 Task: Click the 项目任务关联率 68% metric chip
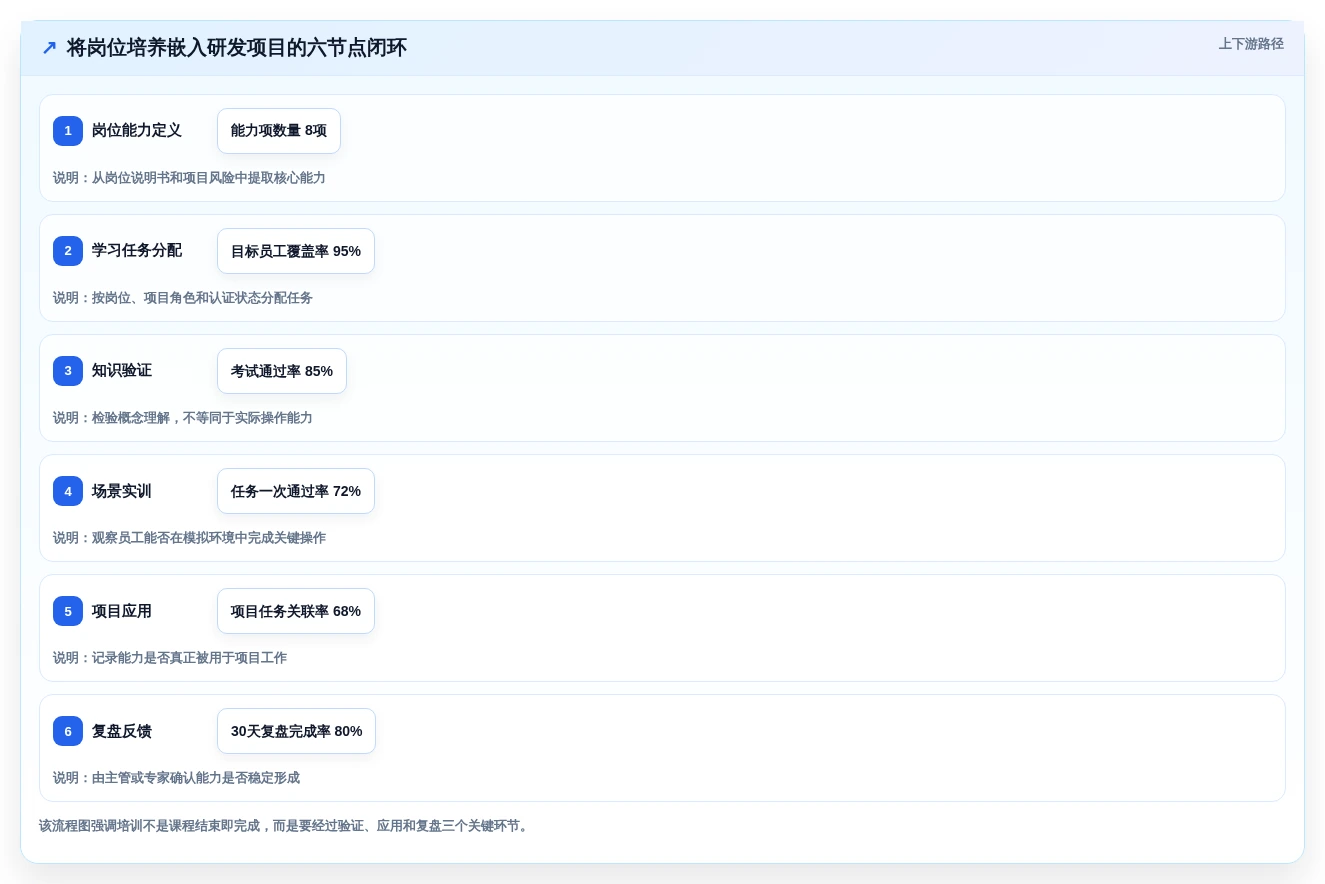296,611
